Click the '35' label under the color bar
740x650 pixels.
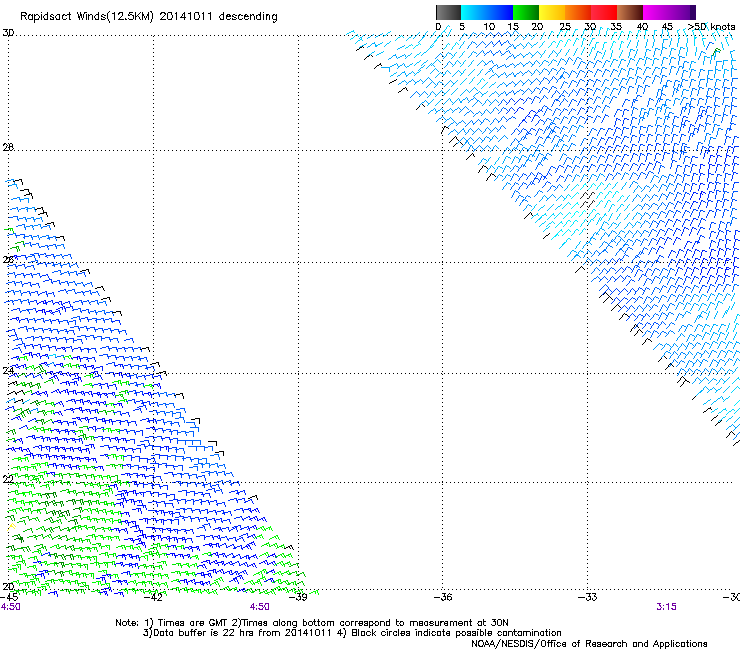(x=616, y=27)
